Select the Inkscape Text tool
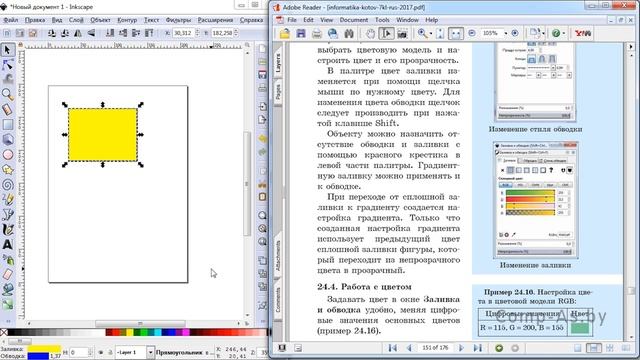640x360 pixels. (x=7, y=244)
